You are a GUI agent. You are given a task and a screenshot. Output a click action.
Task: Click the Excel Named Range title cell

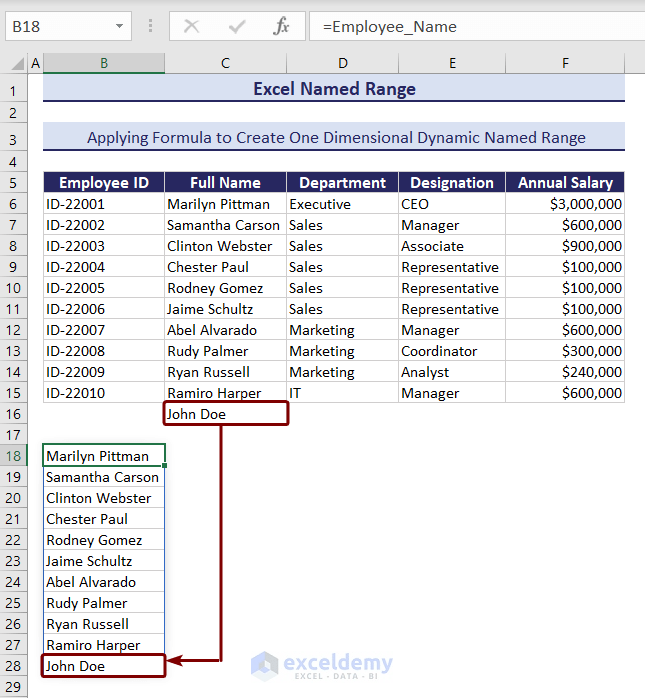(x=334, y=89)
